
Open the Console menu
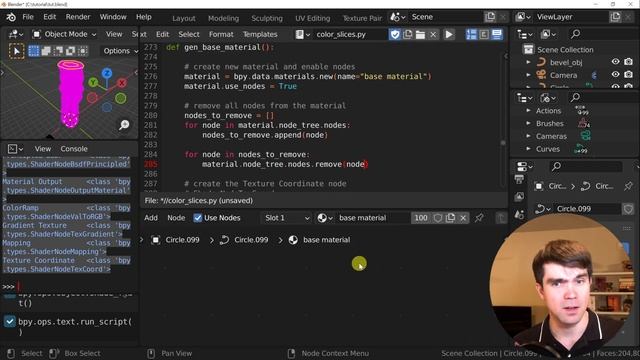(74, 149)
